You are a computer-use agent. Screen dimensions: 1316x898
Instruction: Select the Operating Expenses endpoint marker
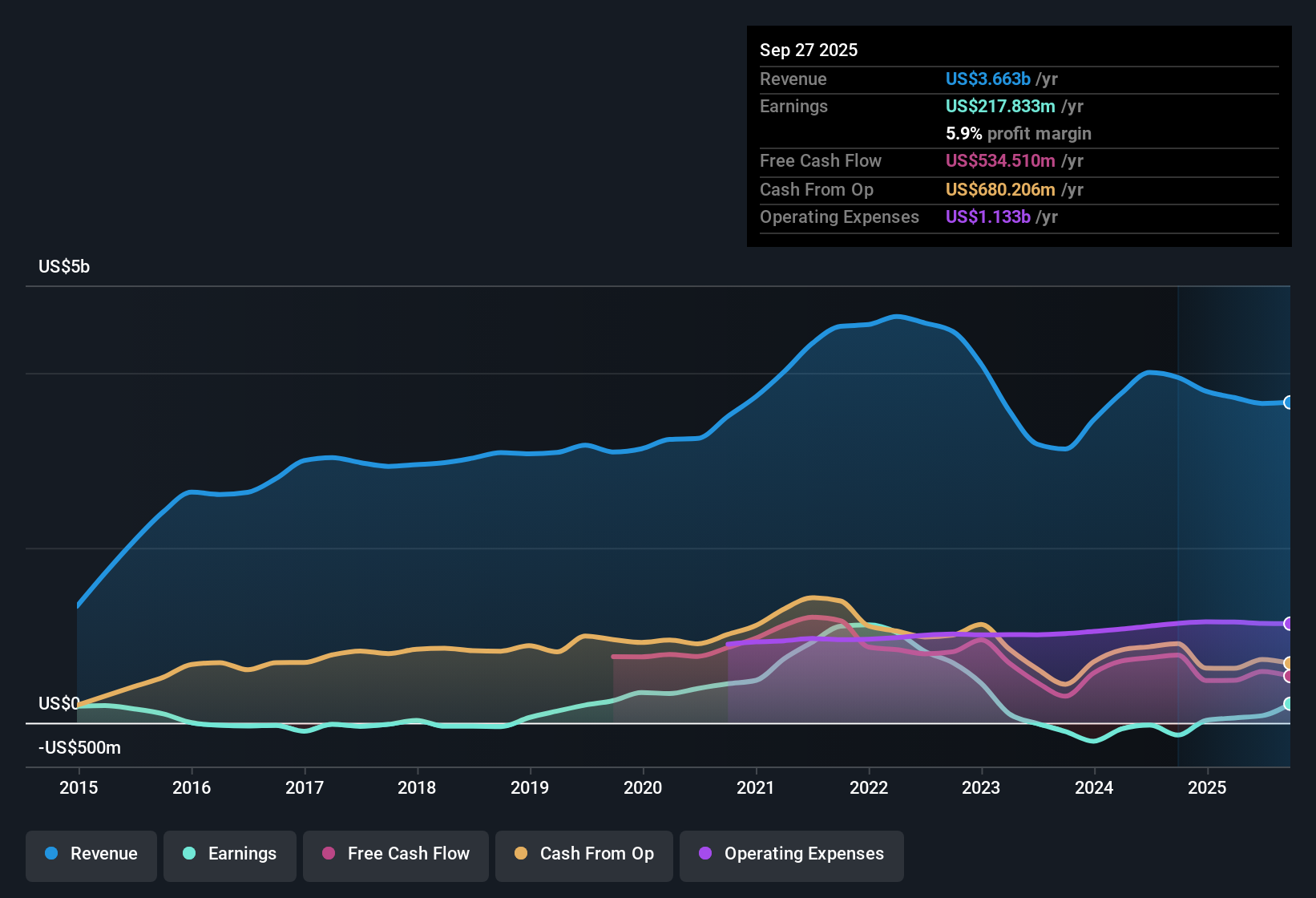tap(1289, 624)
